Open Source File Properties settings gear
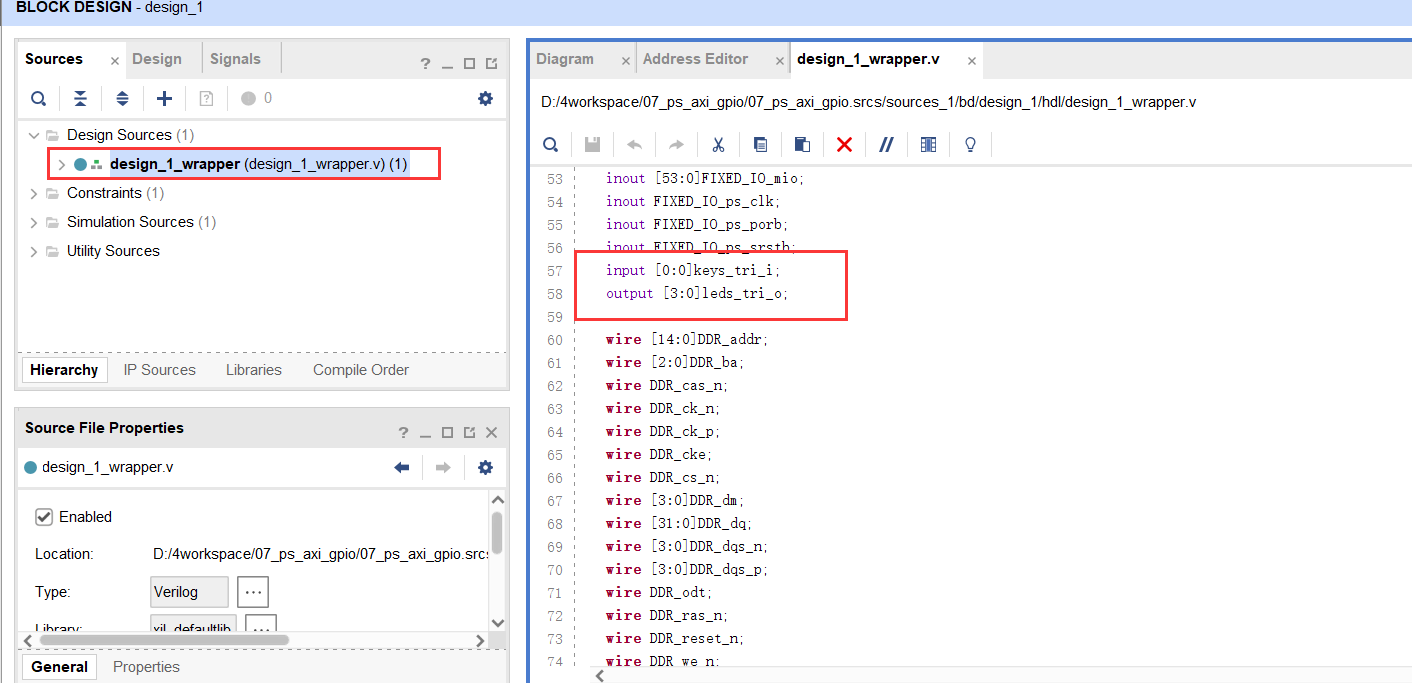The width and height of the screenshot is (1412, 683). pyautogui.click(x=485, y=467)
